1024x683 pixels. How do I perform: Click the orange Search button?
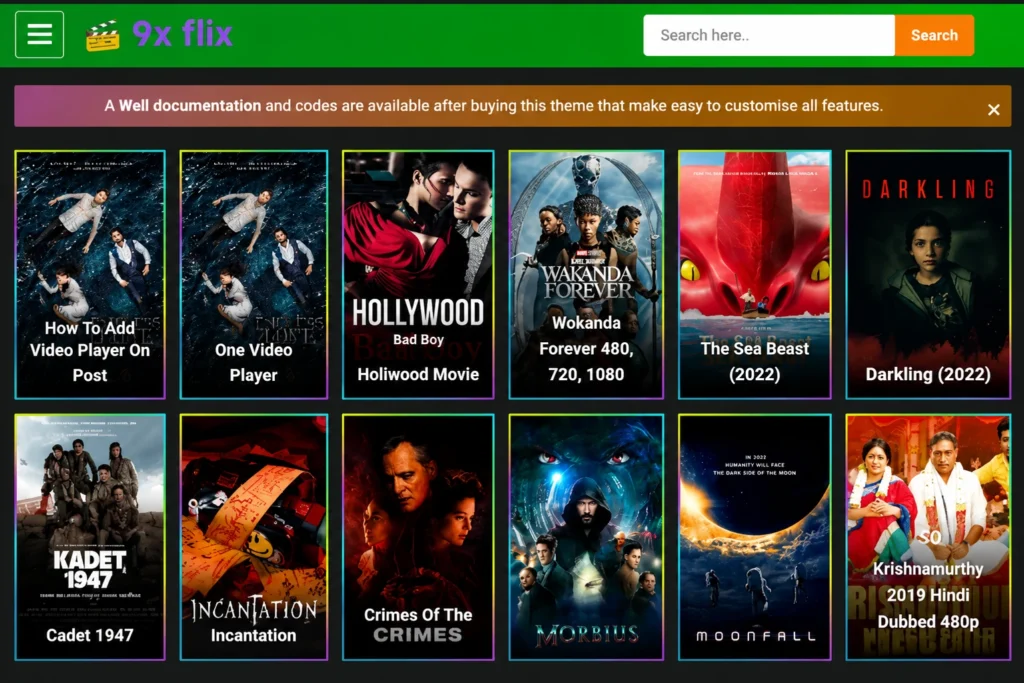[934, 35]
